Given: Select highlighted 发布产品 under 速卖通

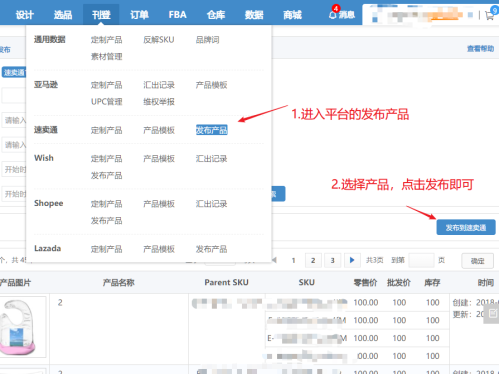Looking at the screenshot, I should (212, 130).
